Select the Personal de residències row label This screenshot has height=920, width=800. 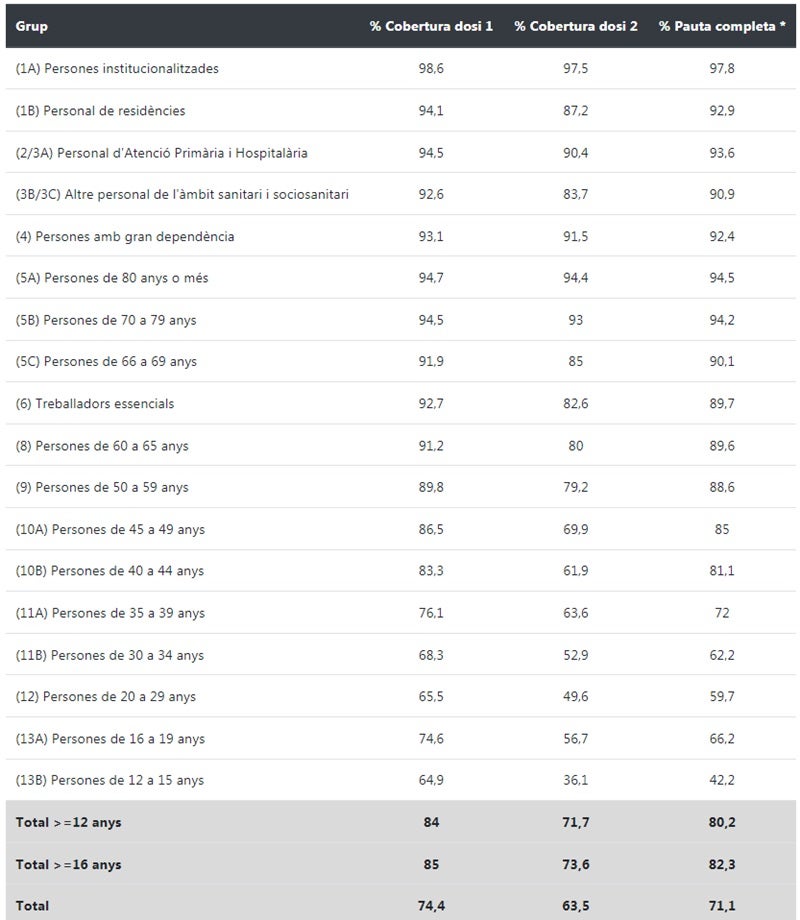101,111
